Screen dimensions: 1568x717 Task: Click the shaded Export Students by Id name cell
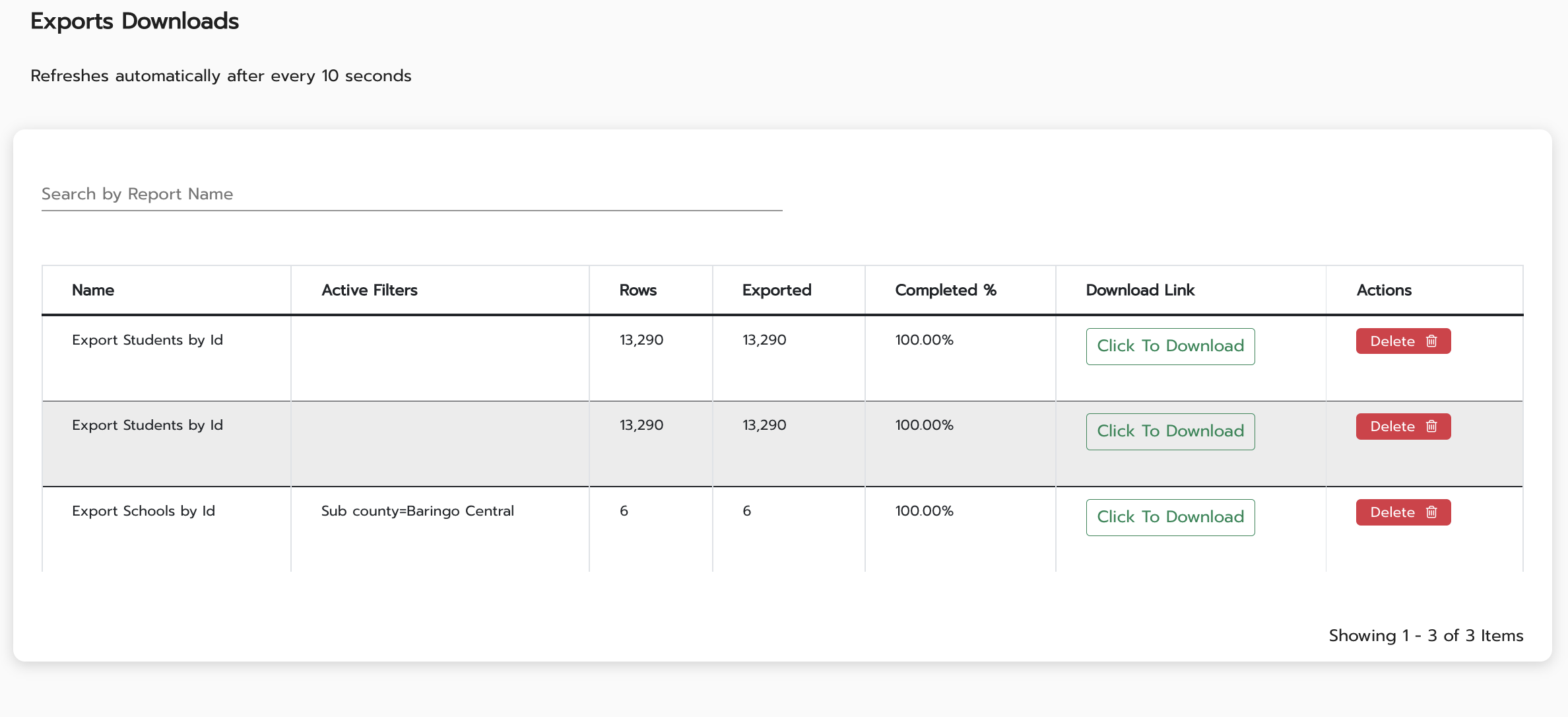point(147,425)
